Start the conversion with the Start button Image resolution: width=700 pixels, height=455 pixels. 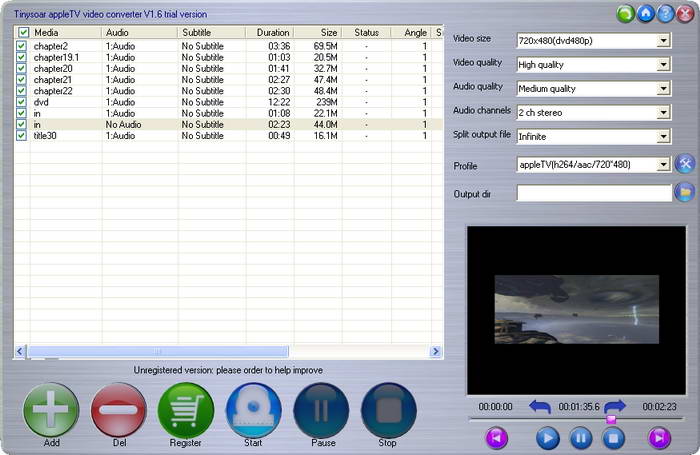[x=254, y=409]
